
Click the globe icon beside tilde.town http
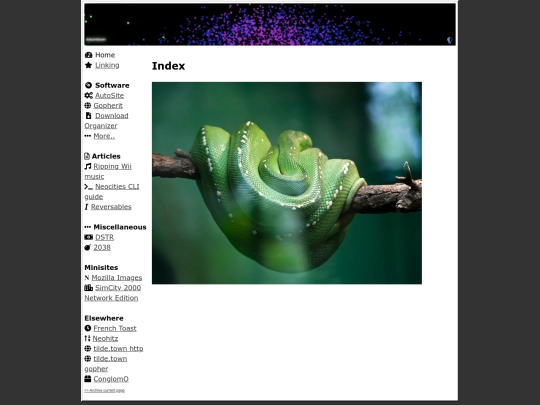pos(88,349)
